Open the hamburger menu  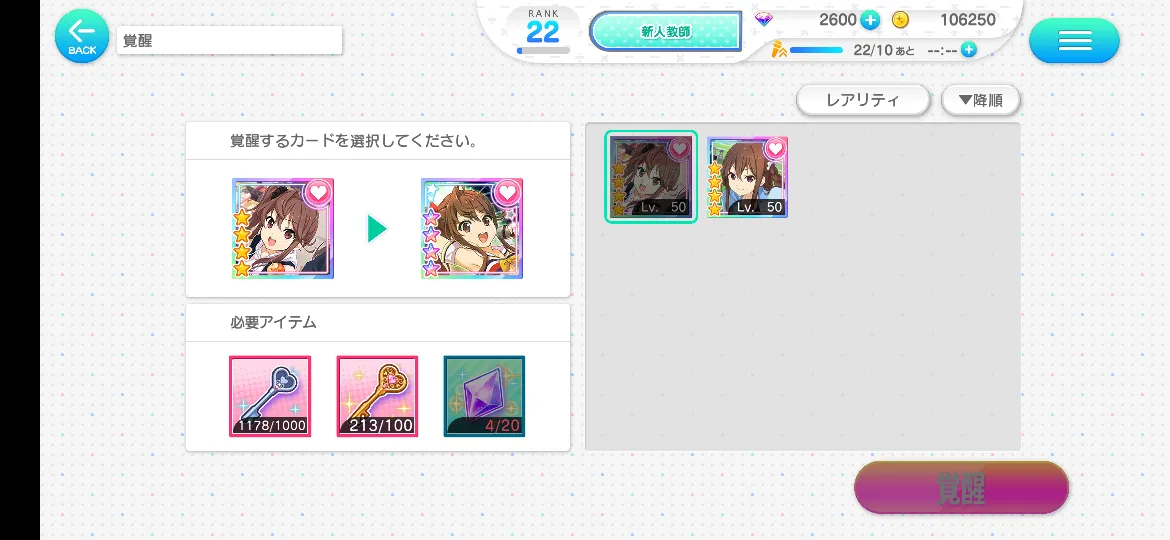(x=1074, y=40)
